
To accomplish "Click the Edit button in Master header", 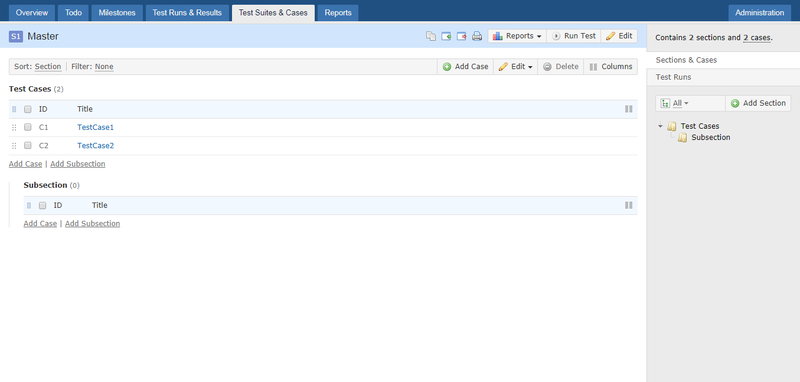I will click(619, 36).
